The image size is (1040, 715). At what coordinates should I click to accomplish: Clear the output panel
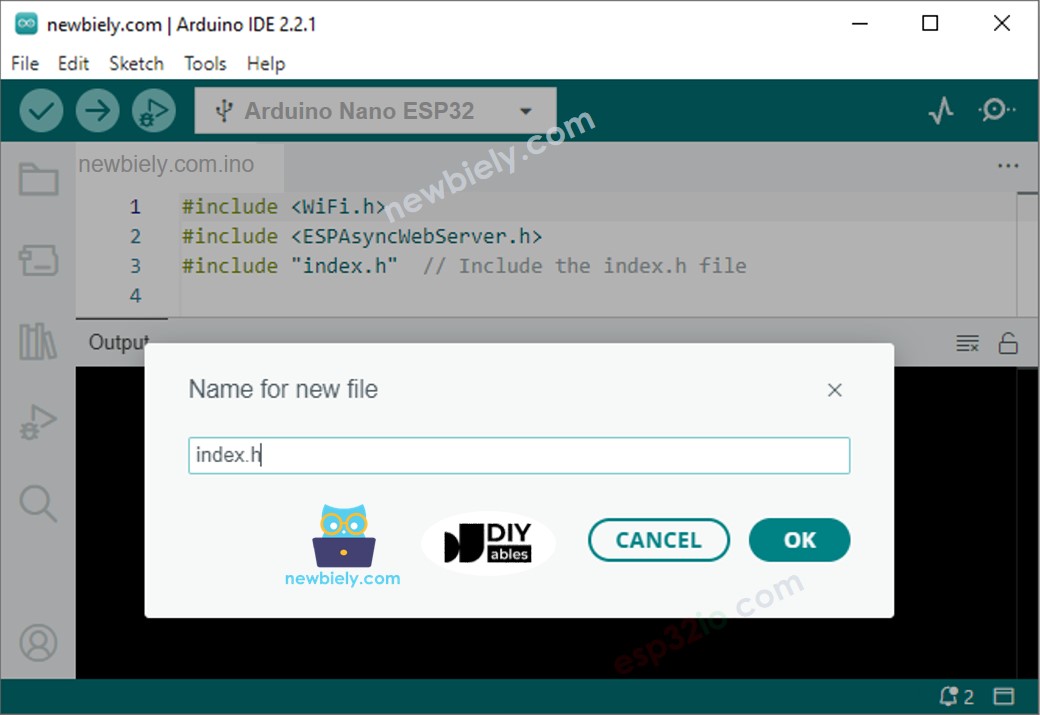click(967, 344)
